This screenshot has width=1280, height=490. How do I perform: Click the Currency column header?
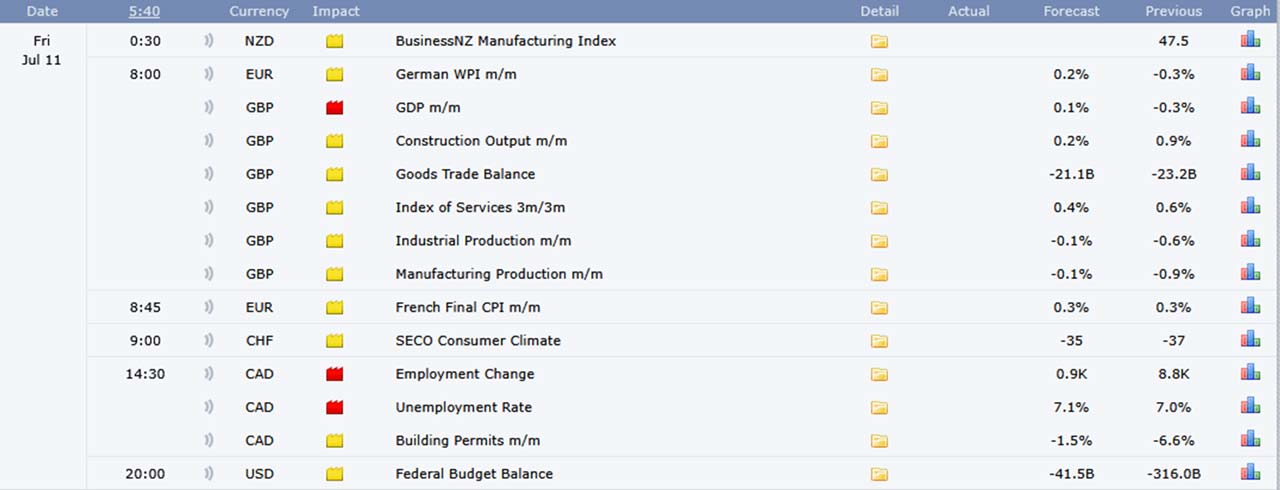pyautogui.click(x=259, y=11)
